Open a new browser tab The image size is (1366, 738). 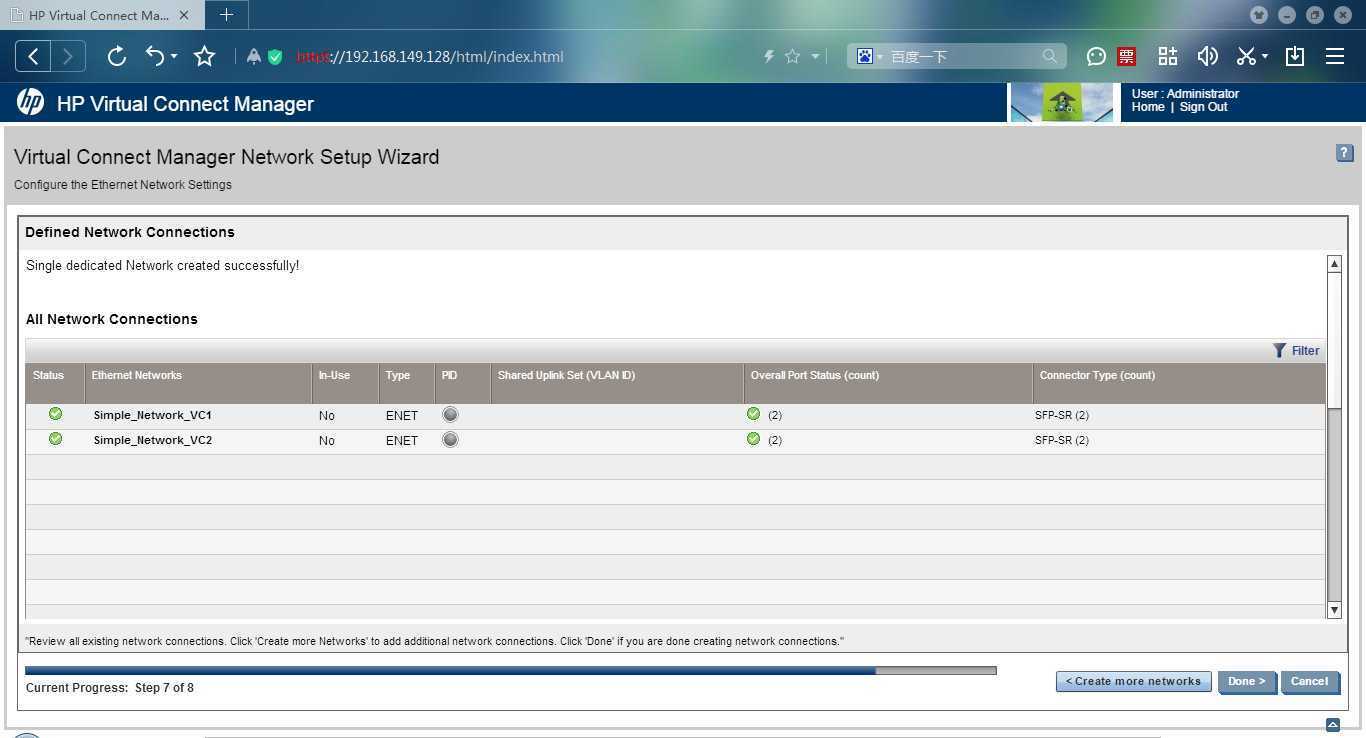coord(226,15)
